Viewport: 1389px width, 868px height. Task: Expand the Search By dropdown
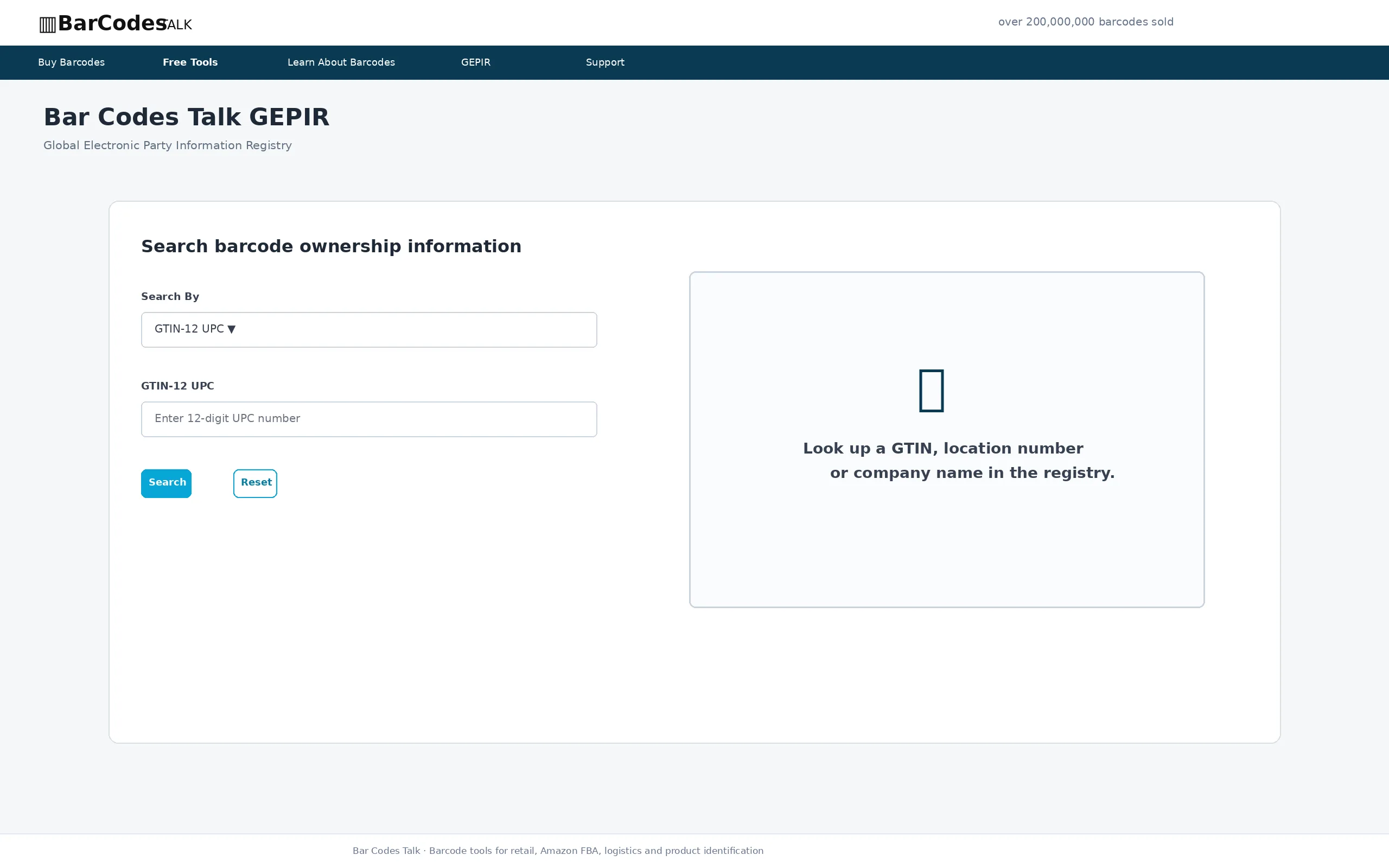[x=369, y=329]
